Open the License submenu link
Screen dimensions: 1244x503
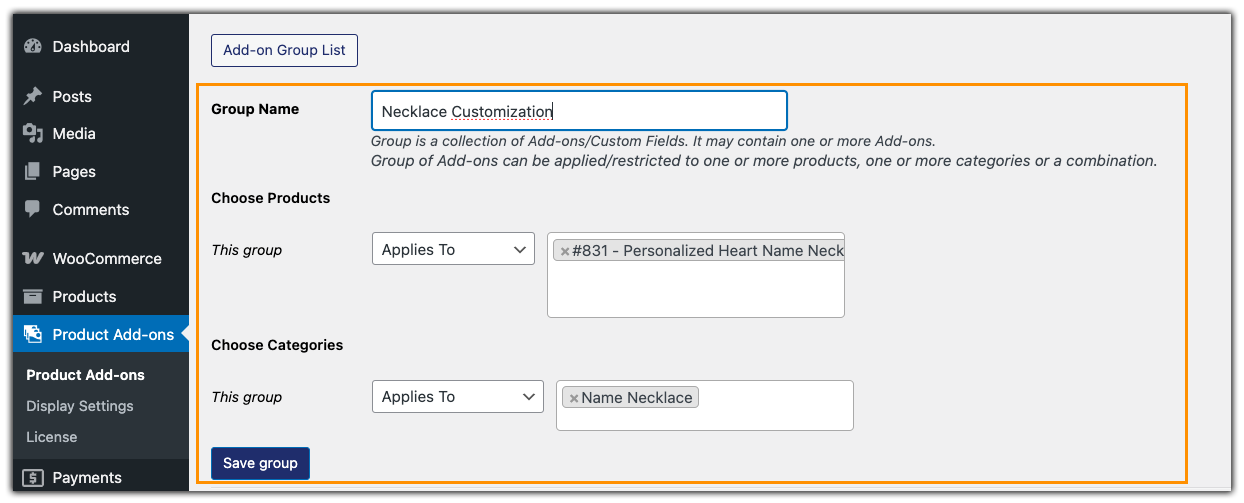tap(51, 437)
